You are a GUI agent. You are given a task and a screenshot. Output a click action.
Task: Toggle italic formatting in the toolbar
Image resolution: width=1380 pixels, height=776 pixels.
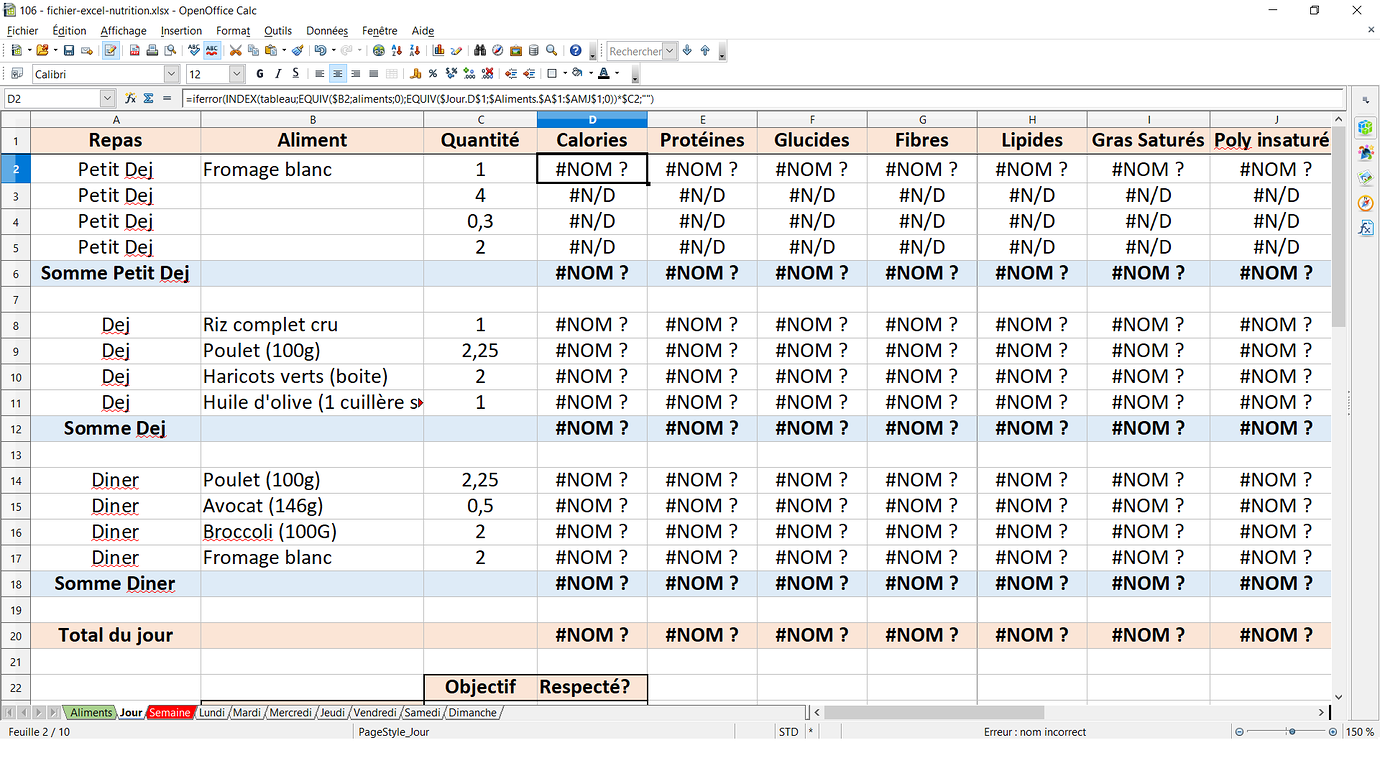(x=277, y=73)
